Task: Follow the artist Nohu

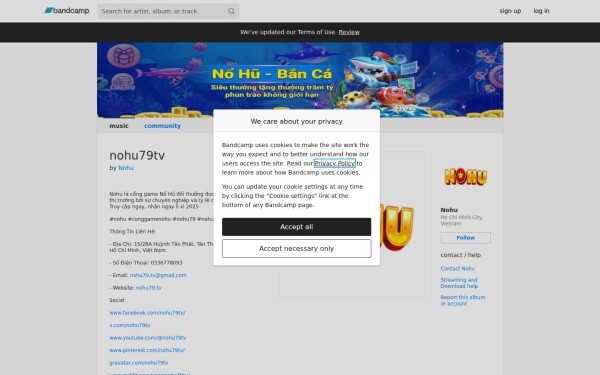Action: (465, 238)
